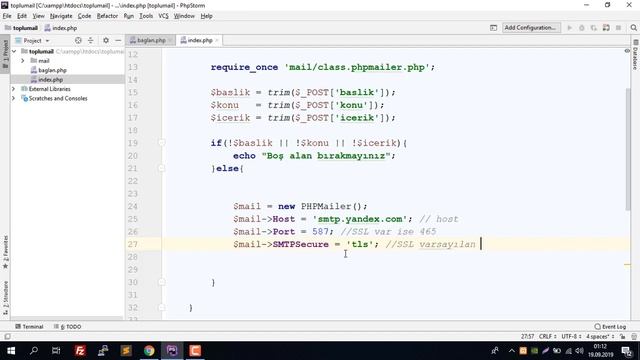Click index.php breadcrumb in navigation bar
Image resolution: width=640 pixels, height=360 pixels.
click(61, 28)
